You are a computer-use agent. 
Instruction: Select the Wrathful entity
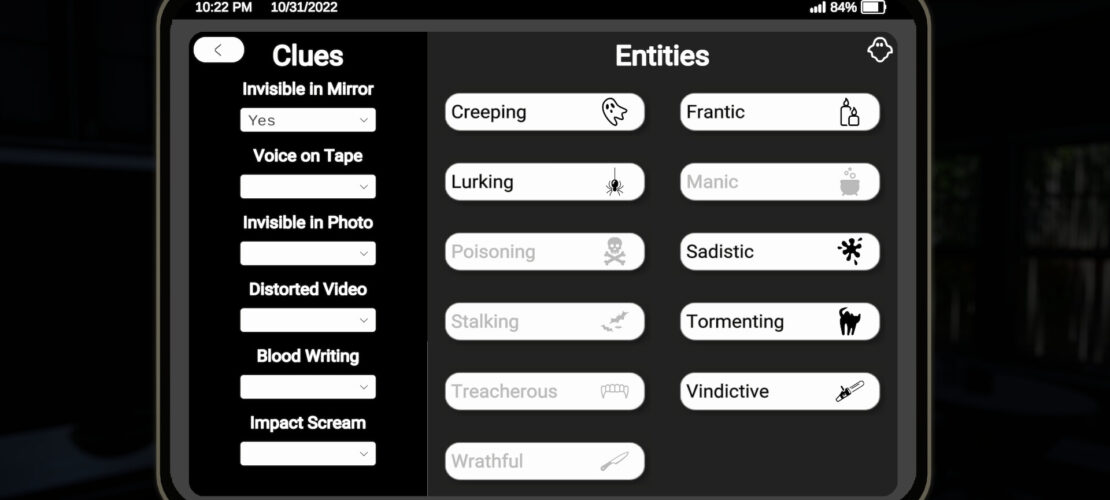coord(544,461)
